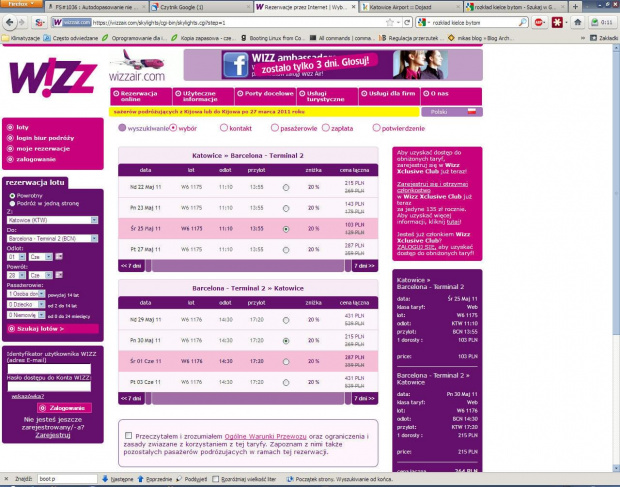Screen dimensions: 620x487
Task: Open the return date calendar icon
Action: click(59, 275)
